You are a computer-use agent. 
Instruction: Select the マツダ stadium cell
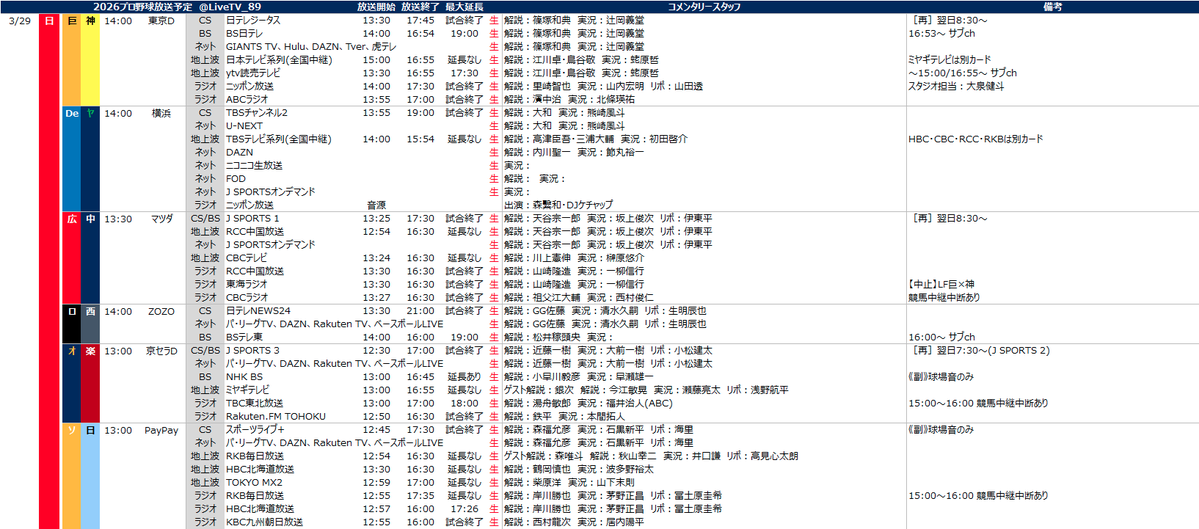(161, 219)
